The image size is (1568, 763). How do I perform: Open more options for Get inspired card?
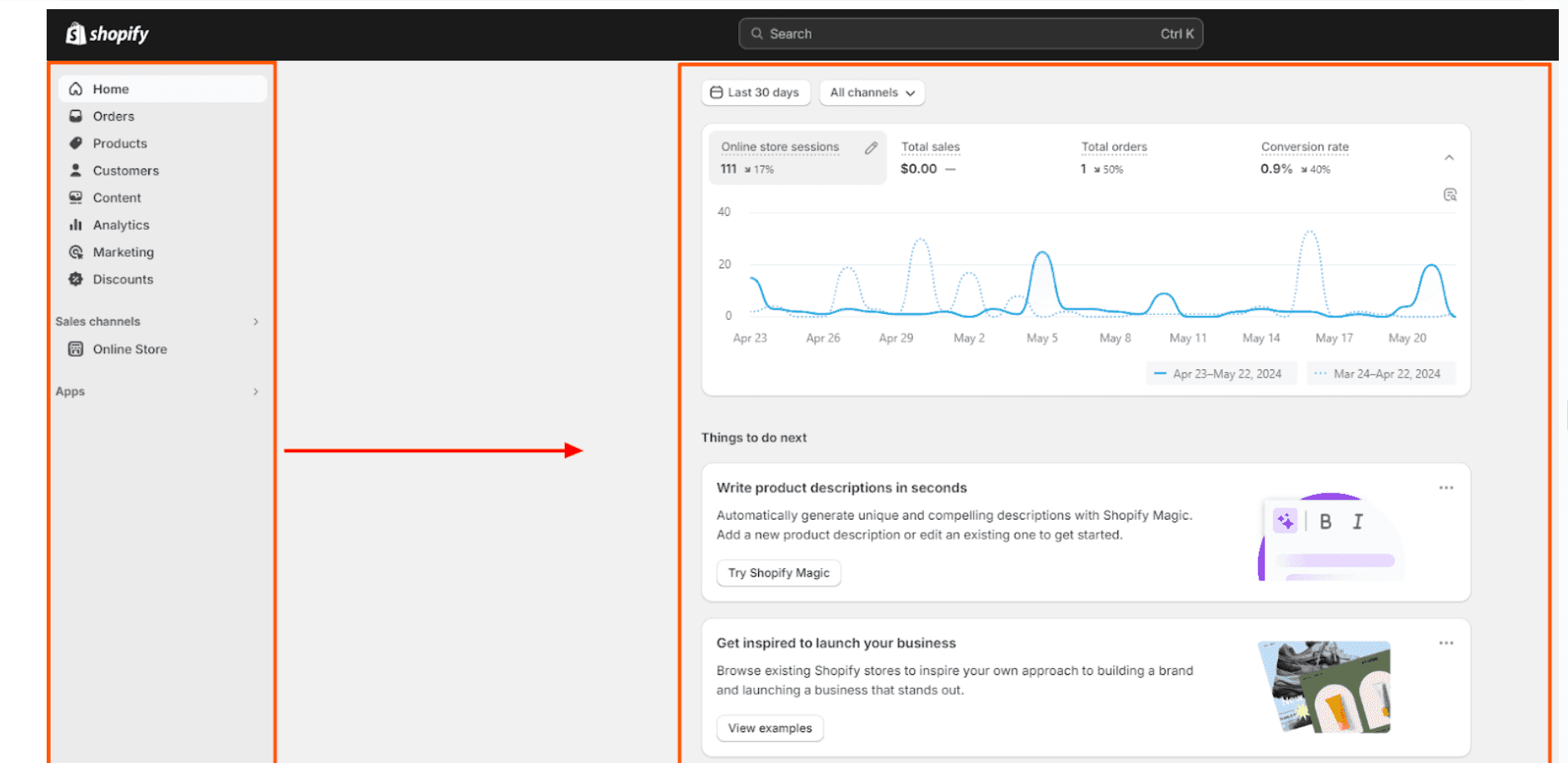1446,643
